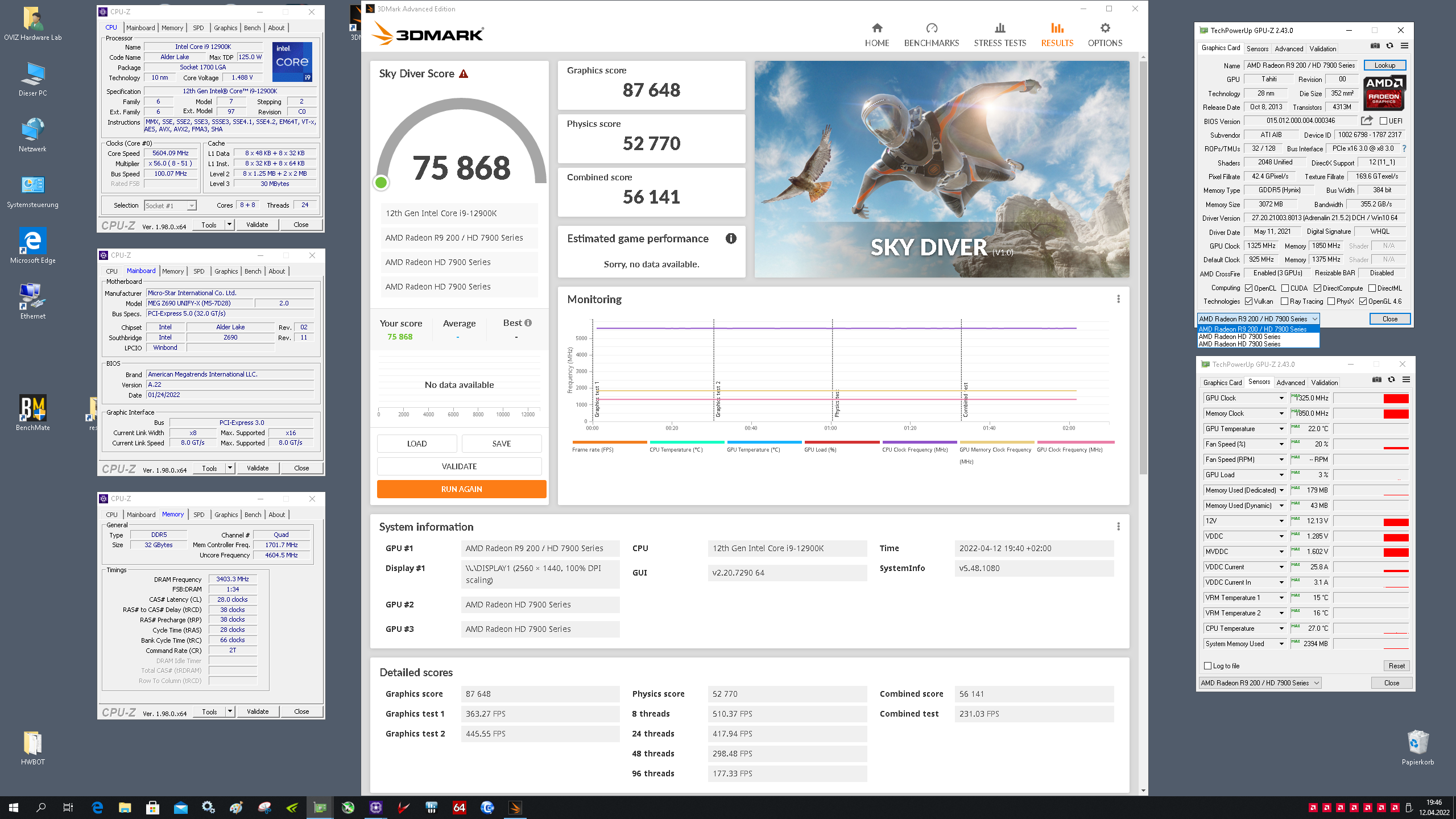
Task: Expand the Fan Speed (%) sensor dropdown
Action: click(1281, 444)
